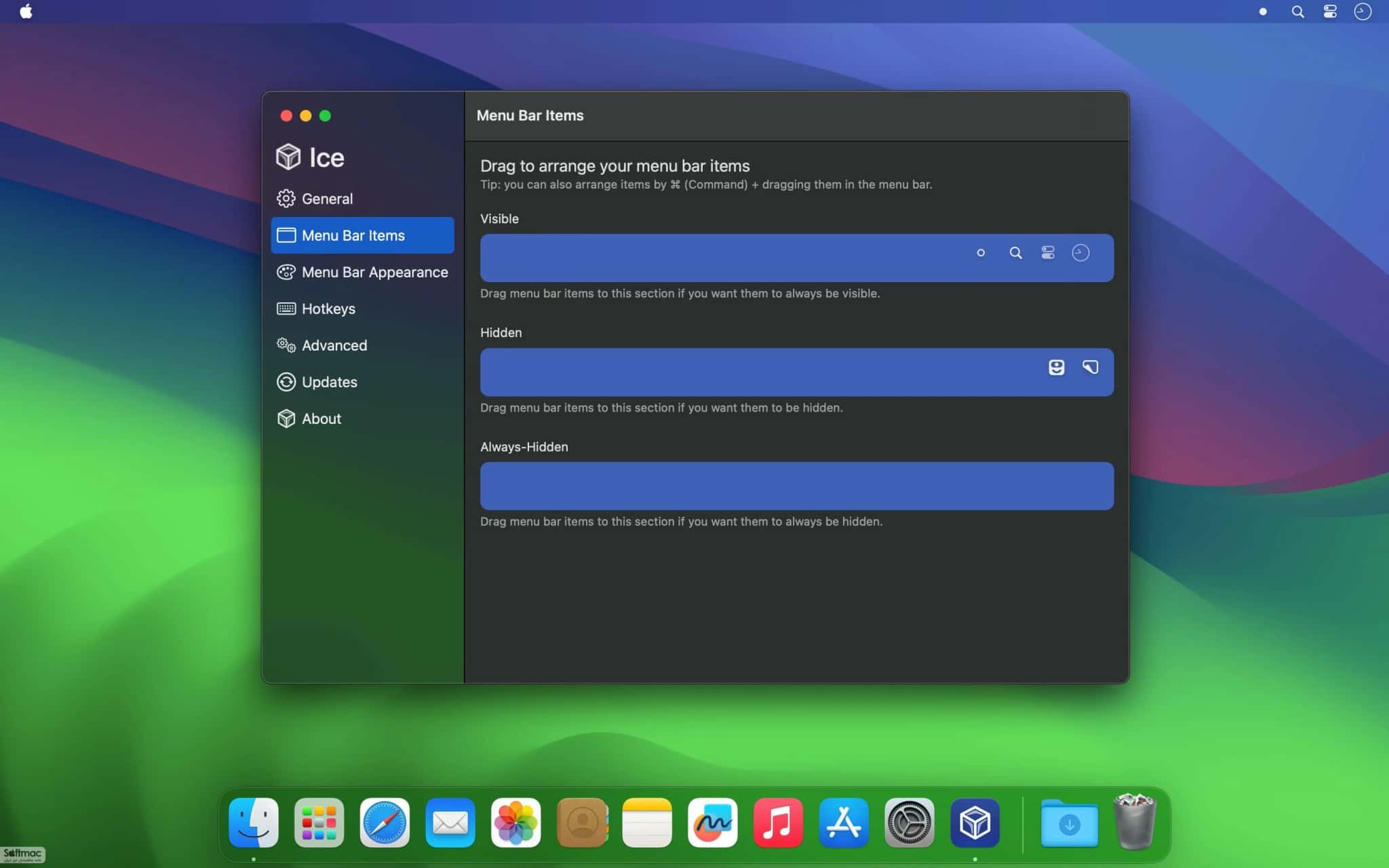Open About page in sidebar
The height and width of the screenshot is (868, 1389).
tap(362, 418)
